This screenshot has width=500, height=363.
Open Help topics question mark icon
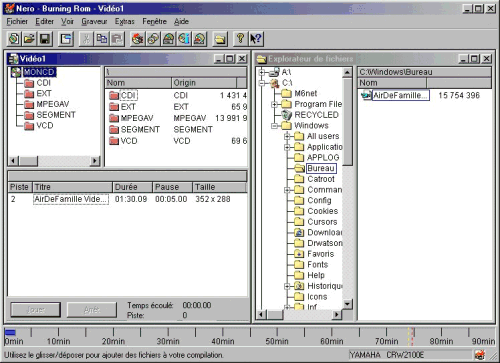tap(240, 39)
